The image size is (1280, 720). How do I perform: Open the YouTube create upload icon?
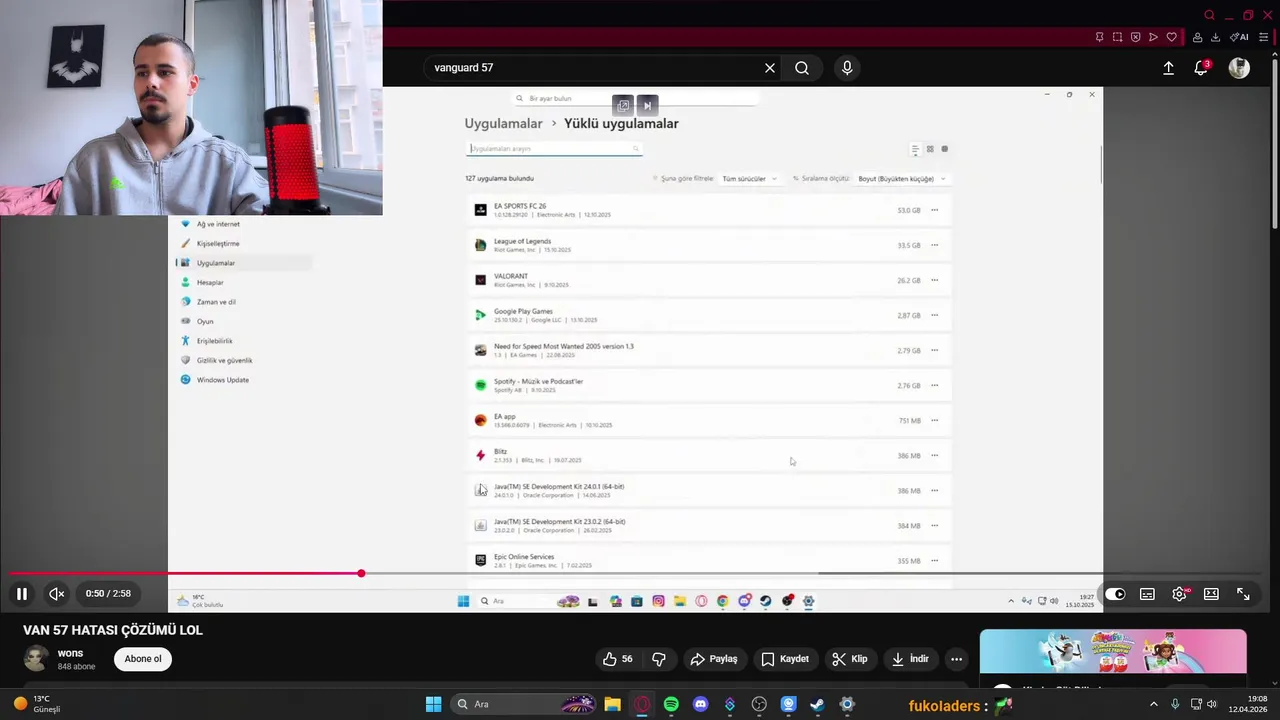[x=1168, y=68]
